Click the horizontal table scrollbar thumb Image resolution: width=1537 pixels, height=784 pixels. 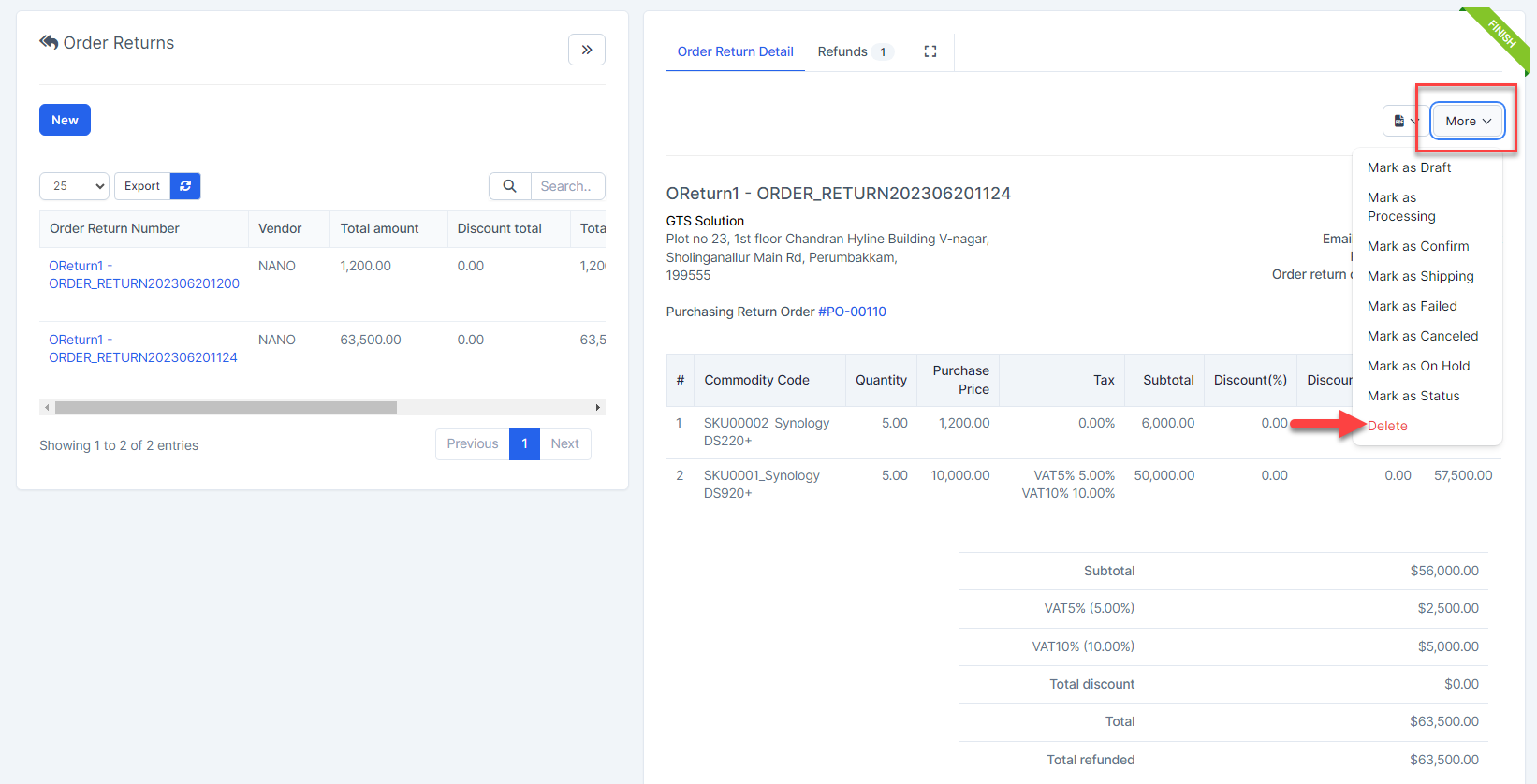225,408
